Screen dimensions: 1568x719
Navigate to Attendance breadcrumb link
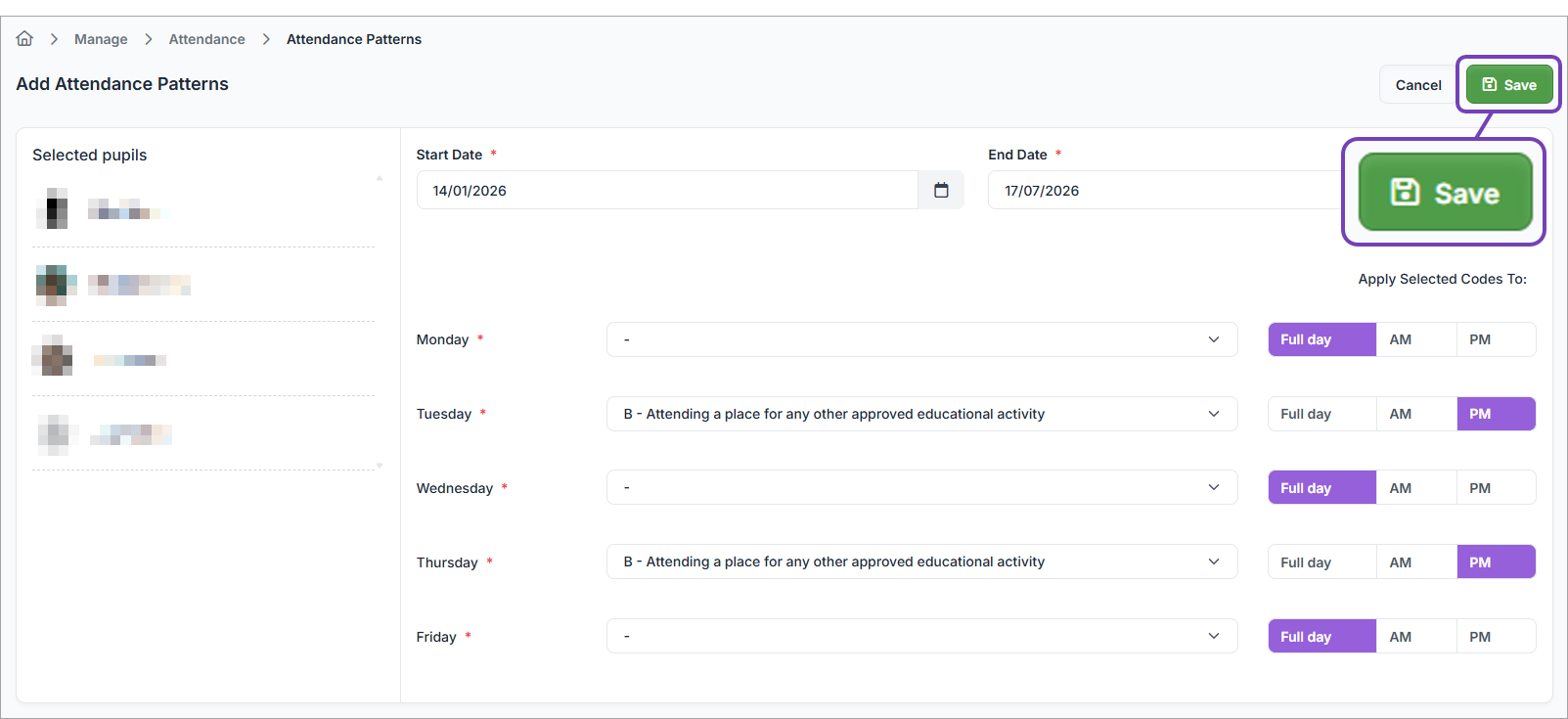tap(206, 39)
